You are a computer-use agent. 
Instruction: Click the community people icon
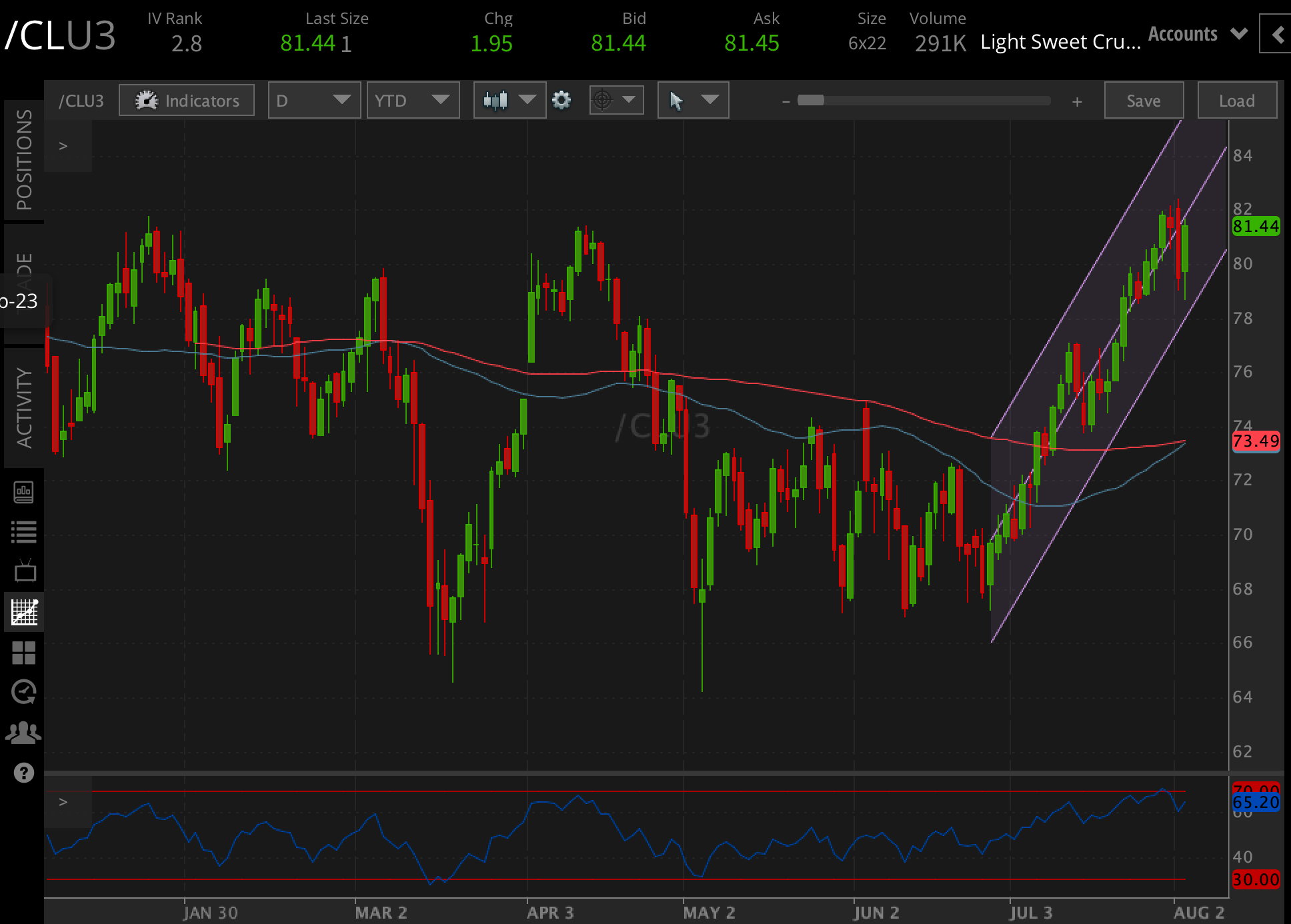(24, 733)
